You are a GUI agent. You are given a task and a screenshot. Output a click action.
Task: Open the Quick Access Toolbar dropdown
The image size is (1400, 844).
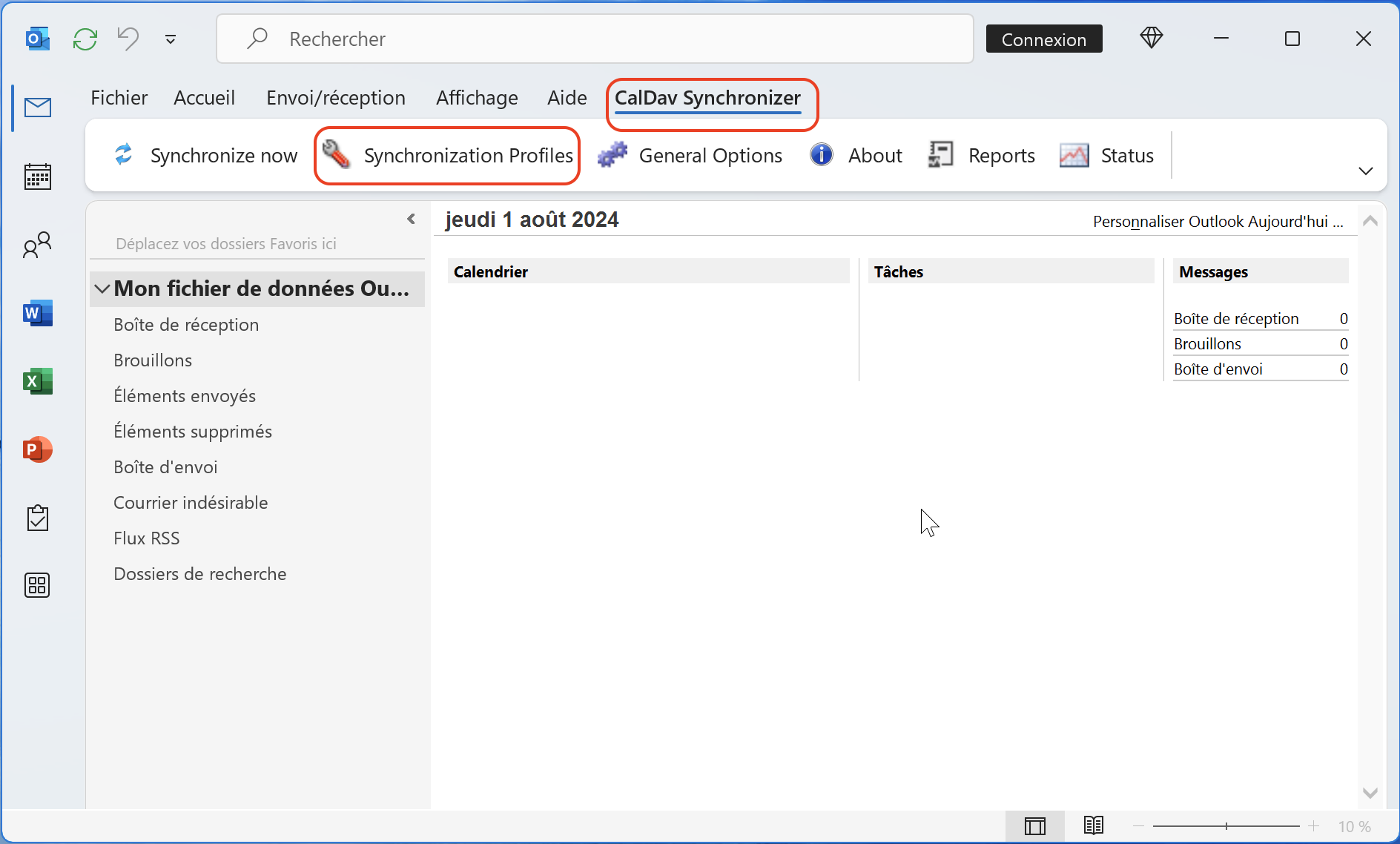pos(171,39)
